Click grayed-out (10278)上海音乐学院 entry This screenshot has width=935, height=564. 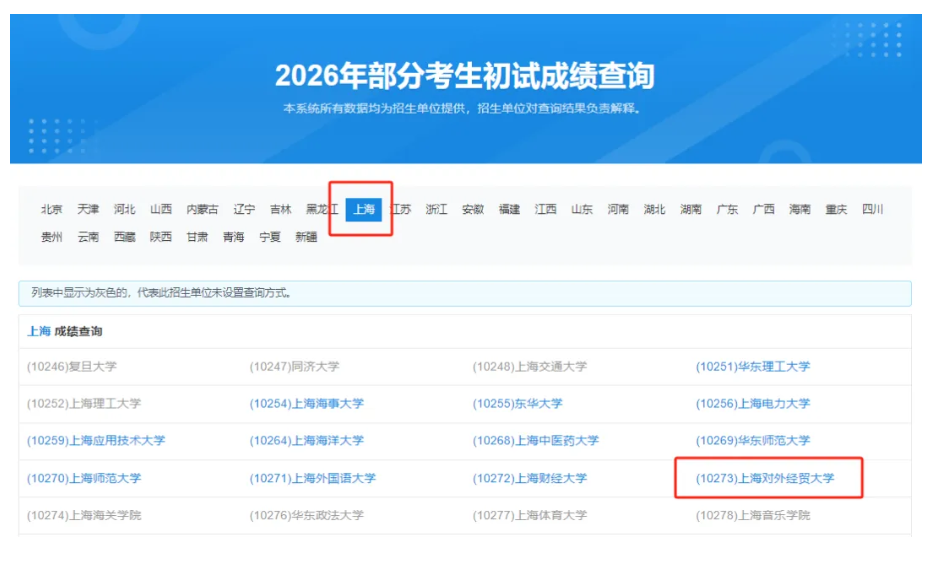(753, 515)
